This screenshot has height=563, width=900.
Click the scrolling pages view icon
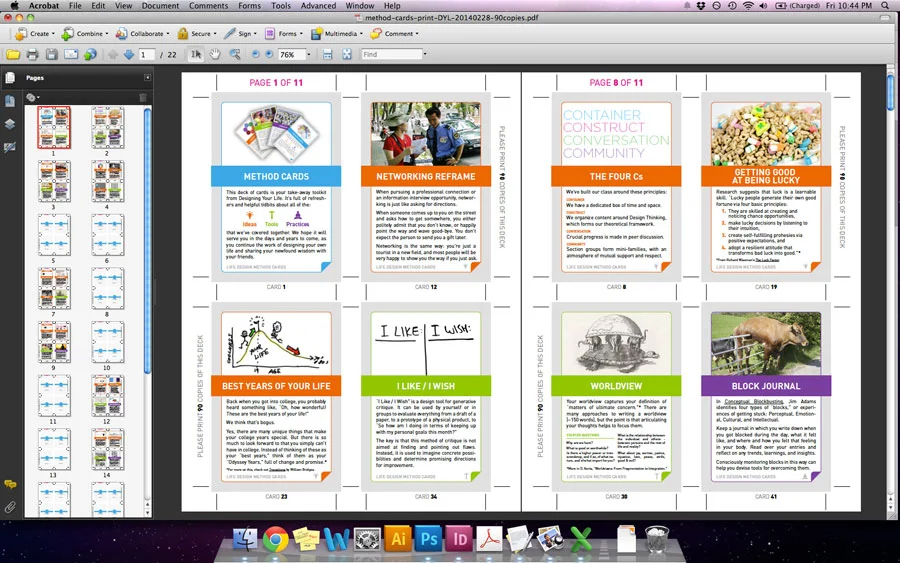tap(327, 55)
